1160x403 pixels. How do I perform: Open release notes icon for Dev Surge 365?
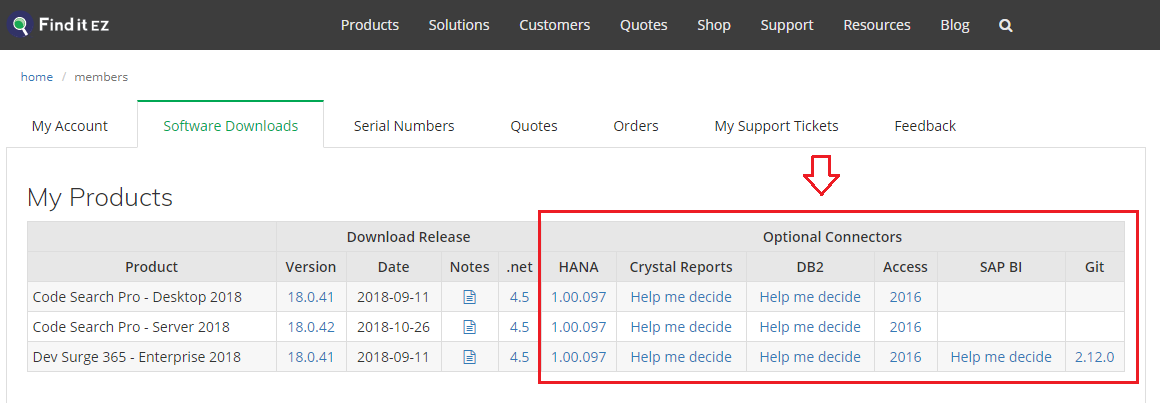469,357
